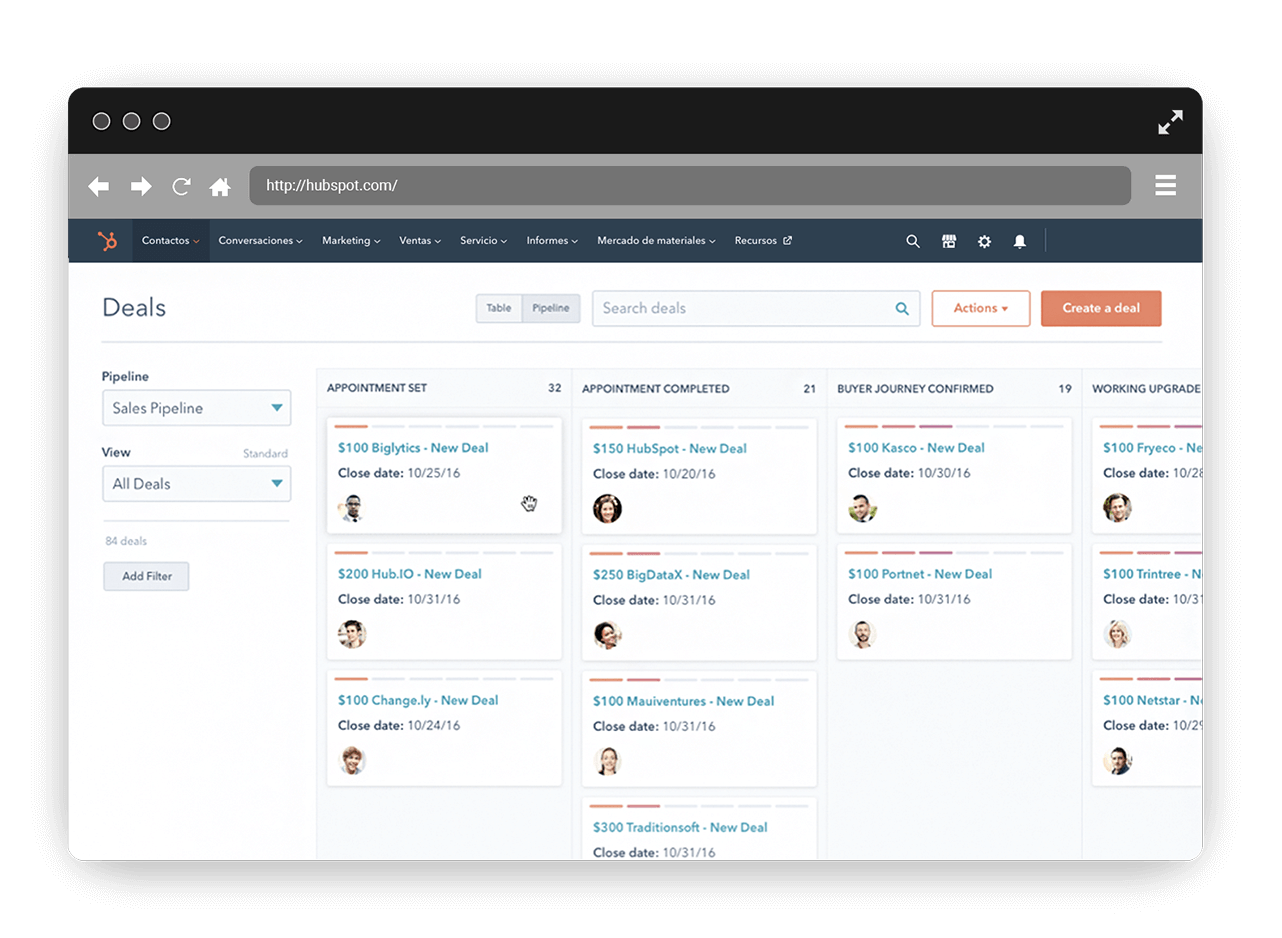Image resolution: width=1282 pixels, height=938 pixels.
Task: Reload the page with the refresh icon
Action: [x=181, y=186]
